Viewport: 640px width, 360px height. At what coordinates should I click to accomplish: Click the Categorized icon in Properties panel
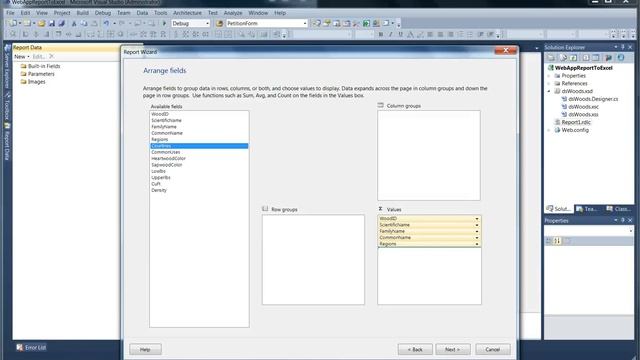(x=549, y=241)
